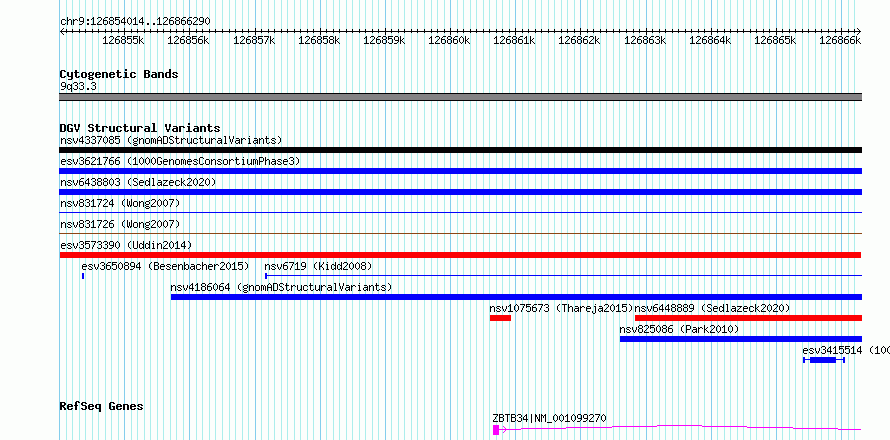The image size is (890, 440).
Task: Select the red esv3573390 Uddin2014 bar
Action: 460,255
